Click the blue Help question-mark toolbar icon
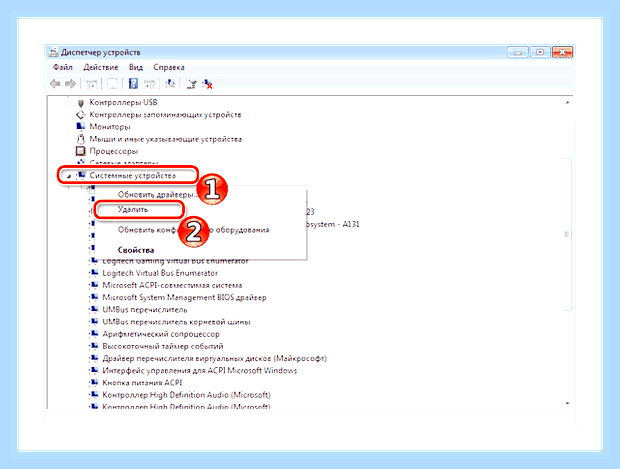Image resolution: width=620 pixels, height=469 pixels. click(133, 84)
